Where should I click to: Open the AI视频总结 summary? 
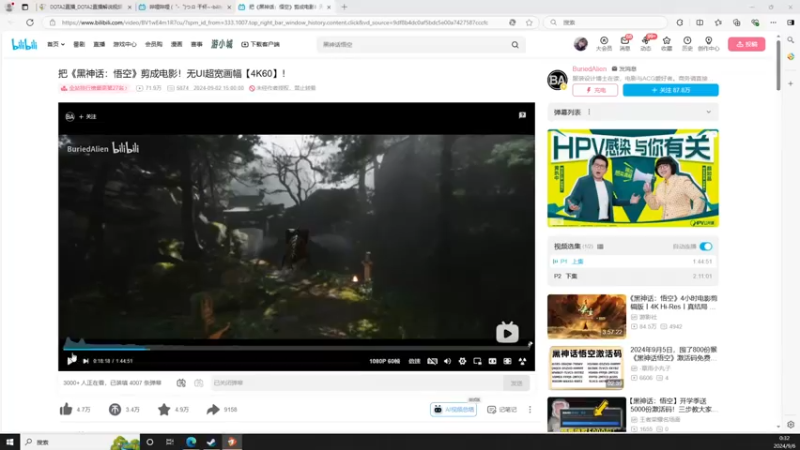pos(454,410)
